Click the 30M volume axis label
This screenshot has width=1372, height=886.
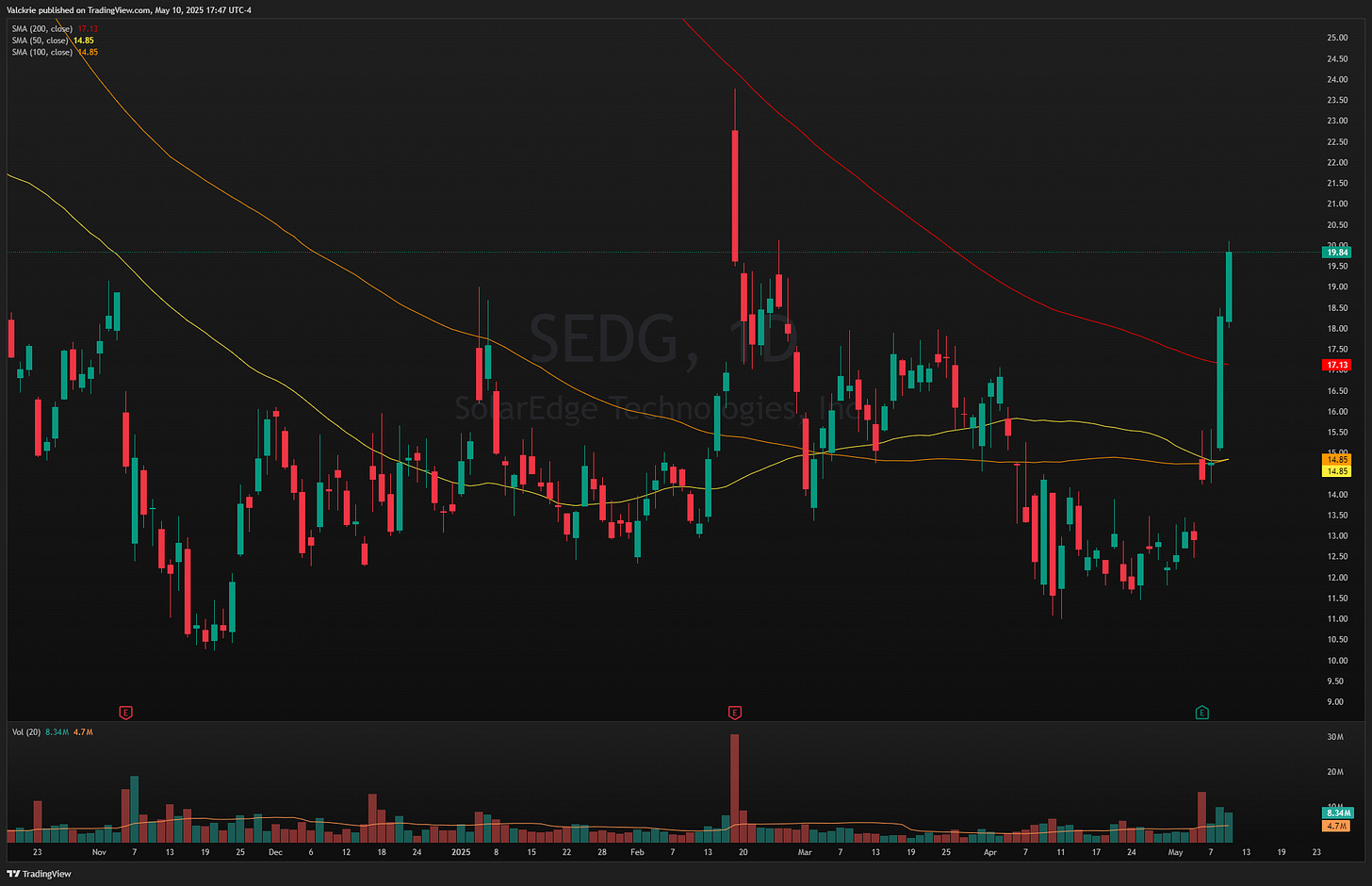click(x=1335, y=736)
